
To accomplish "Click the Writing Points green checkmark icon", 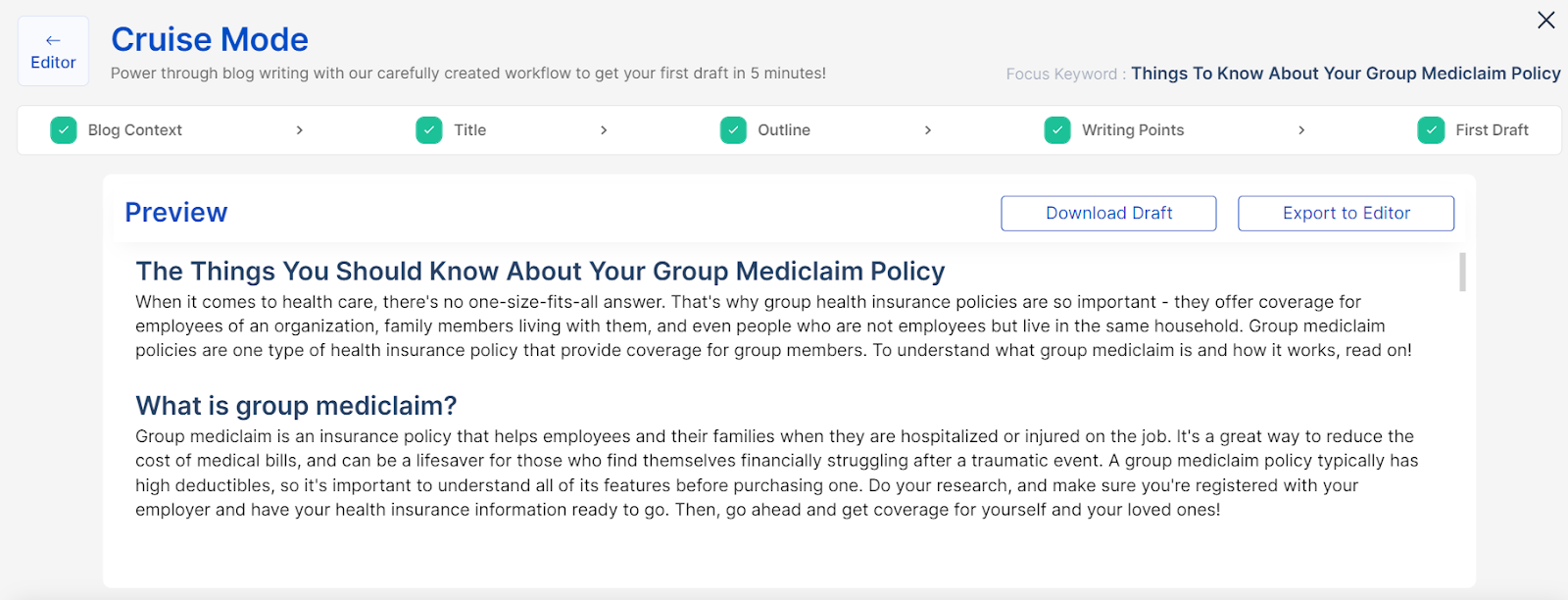I will (x=1057, y=130).
